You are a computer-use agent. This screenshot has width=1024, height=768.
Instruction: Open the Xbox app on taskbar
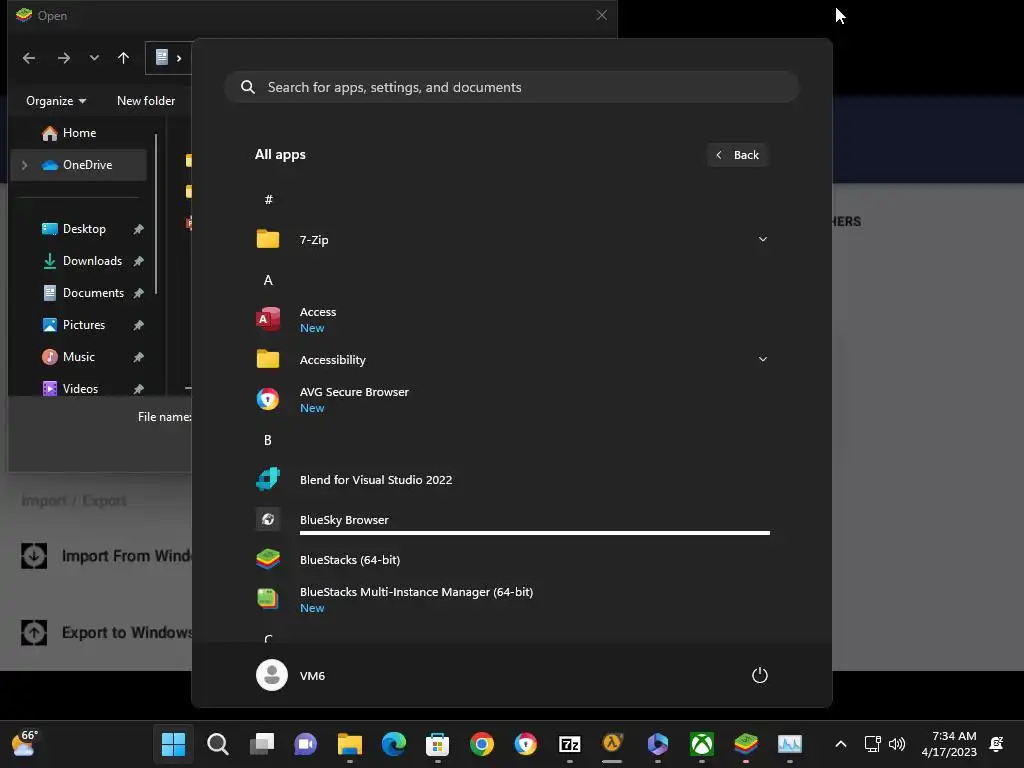702,744
